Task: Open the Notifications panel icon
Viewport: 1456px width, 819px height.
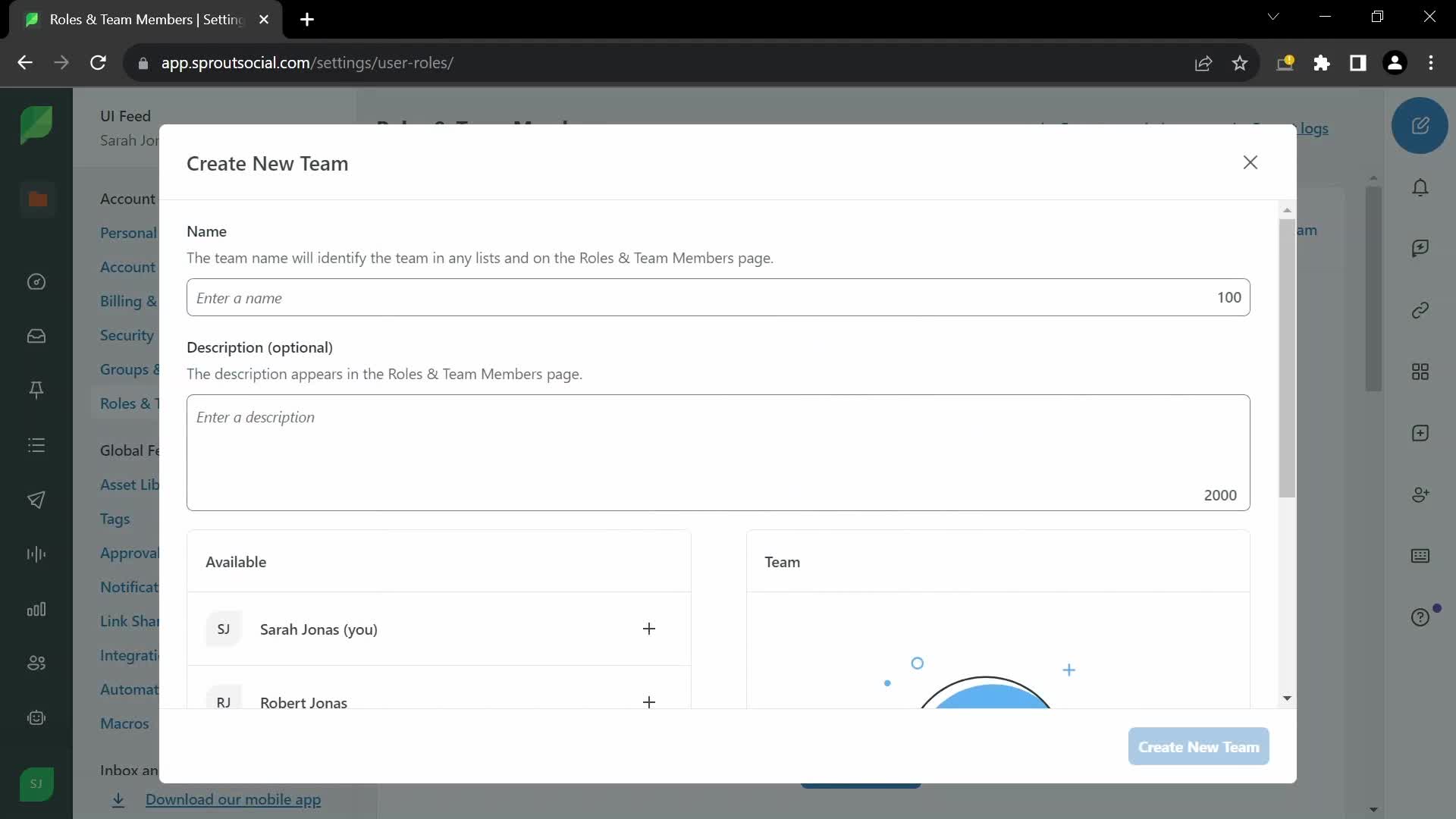Action: 1420,188
